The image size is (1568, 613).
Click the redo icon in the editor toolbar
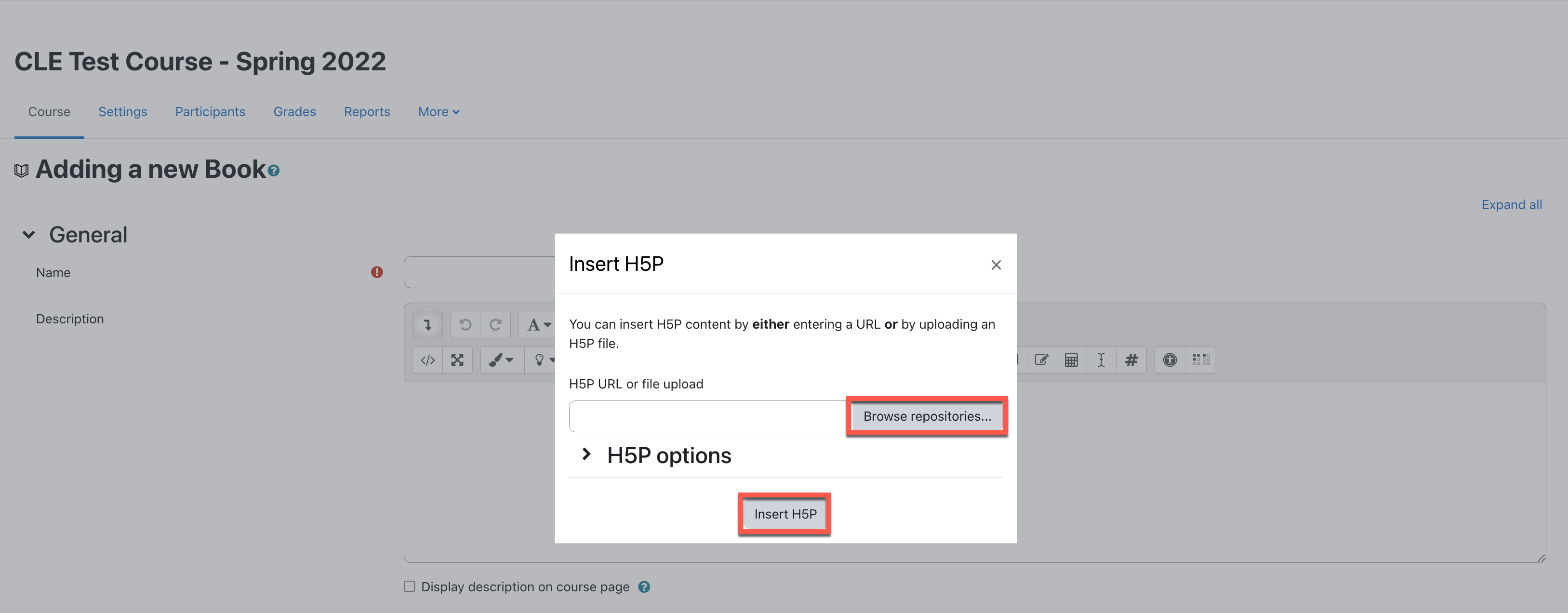(x=495, y=324)
